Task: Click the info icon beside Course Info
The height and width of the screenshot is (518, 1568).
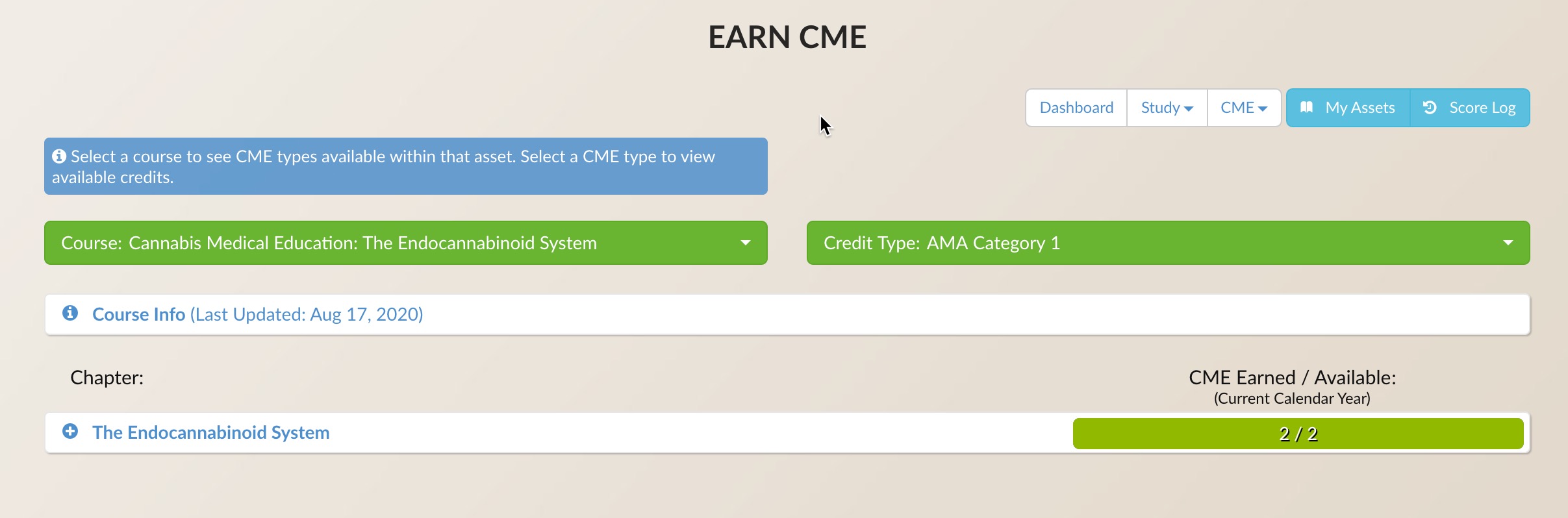Action: [70, 314]
